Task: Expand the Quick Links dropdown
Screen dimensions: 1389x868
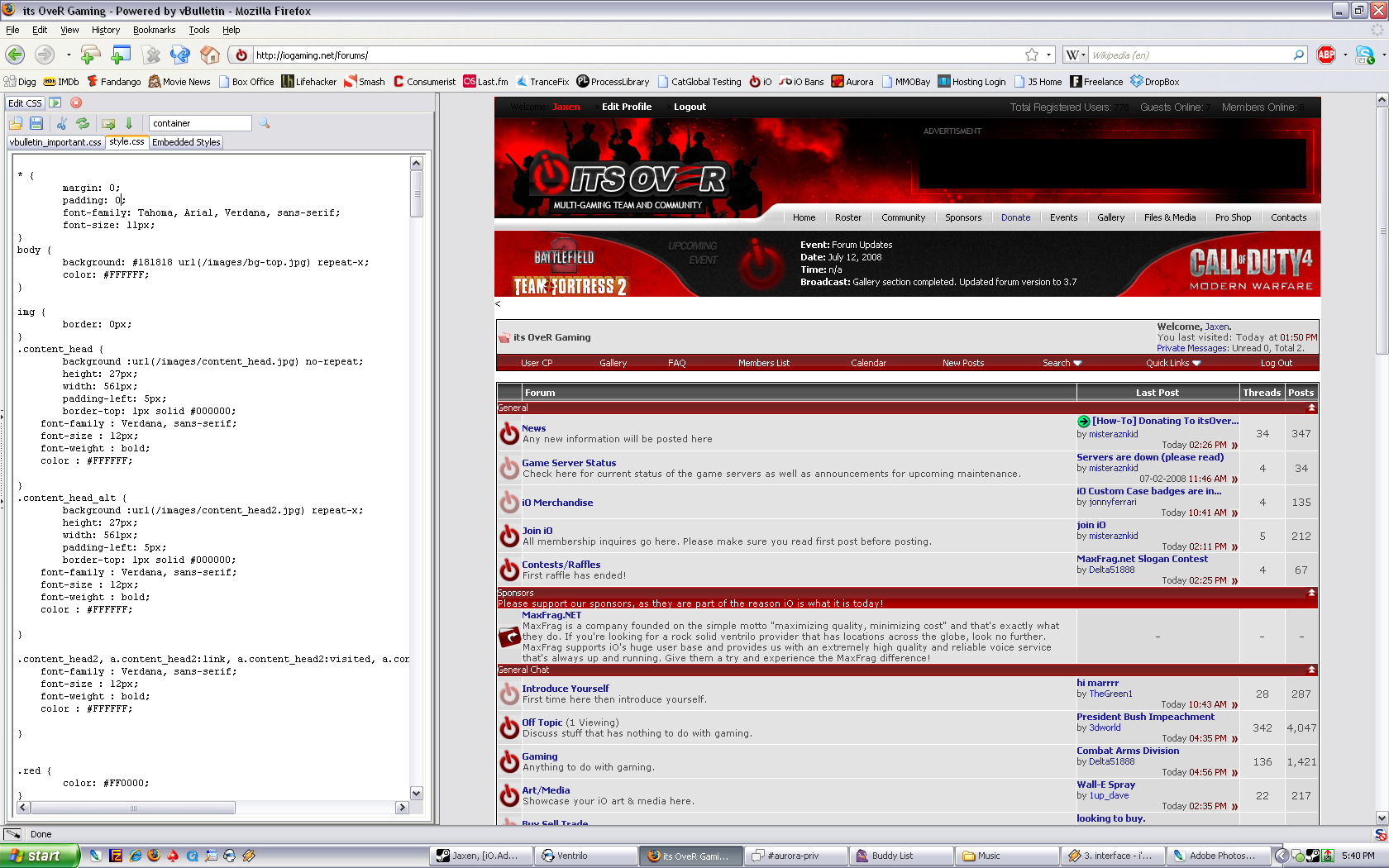Action: pyautogui.click(x=1172, y=363)
